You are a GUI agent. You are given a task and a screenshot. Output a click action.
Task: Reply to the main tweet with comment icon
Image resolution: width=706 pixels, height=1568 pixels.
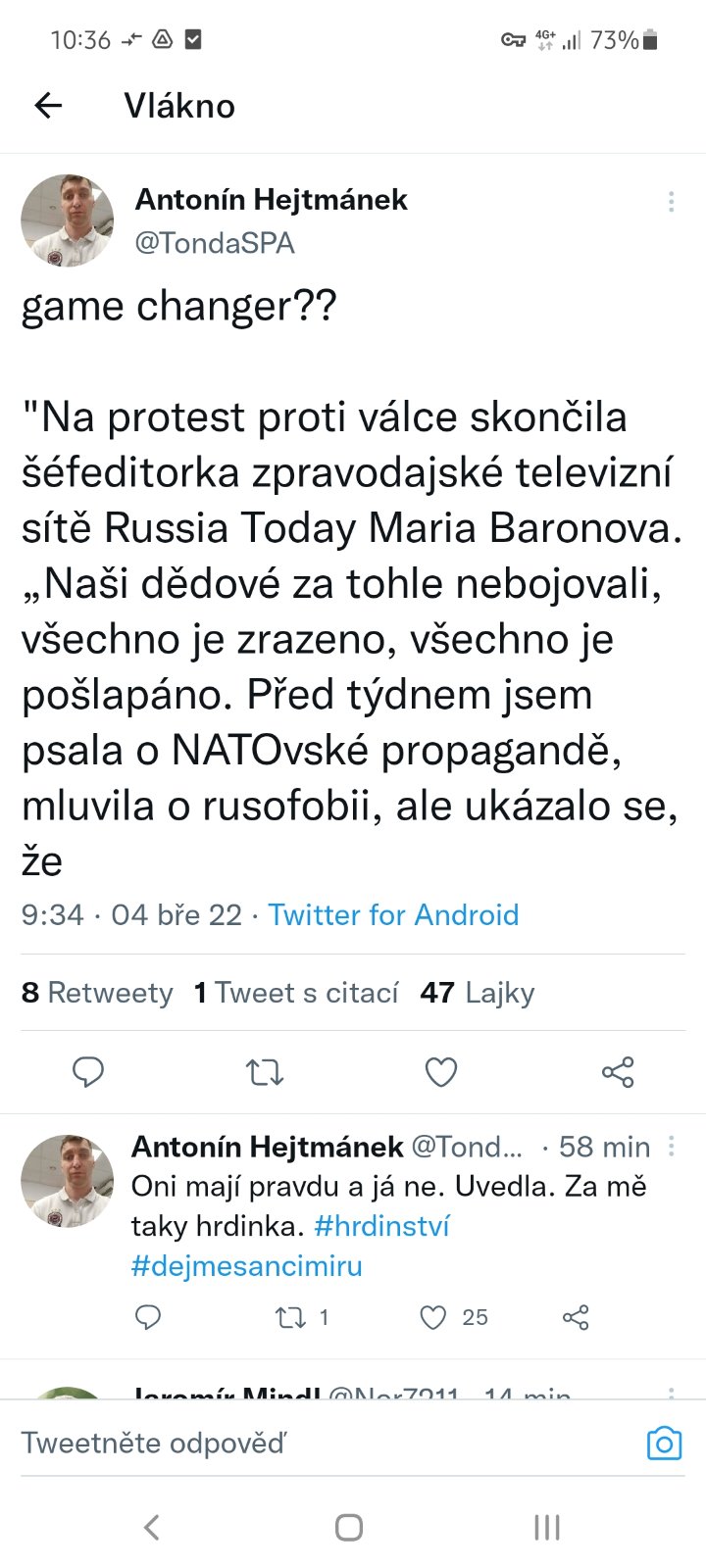88,1072
